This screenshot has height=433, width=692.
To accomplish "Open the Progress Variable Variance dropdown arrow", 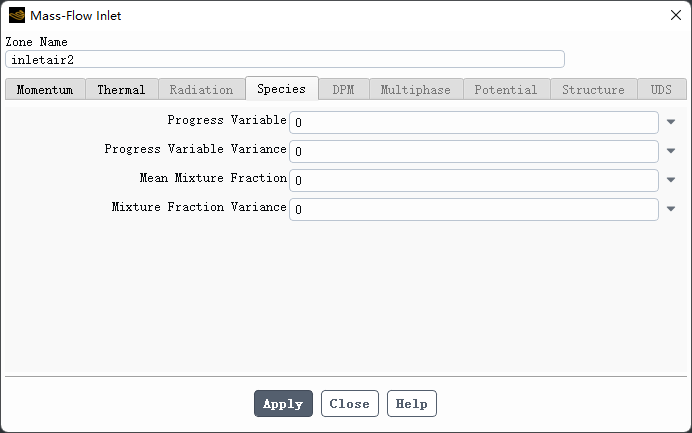I will [x=670, y=151].
